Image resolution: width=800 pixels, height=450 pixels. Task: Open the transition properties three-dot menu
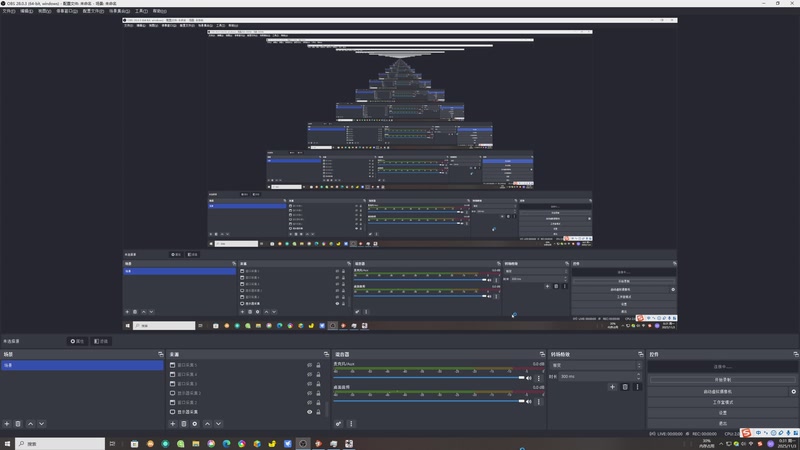coord(637,387)
